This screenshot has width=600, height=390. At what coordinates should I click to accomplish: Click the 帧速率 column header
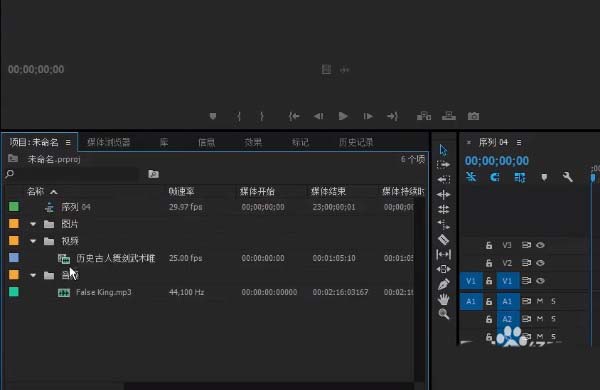(x=182, y=191)
